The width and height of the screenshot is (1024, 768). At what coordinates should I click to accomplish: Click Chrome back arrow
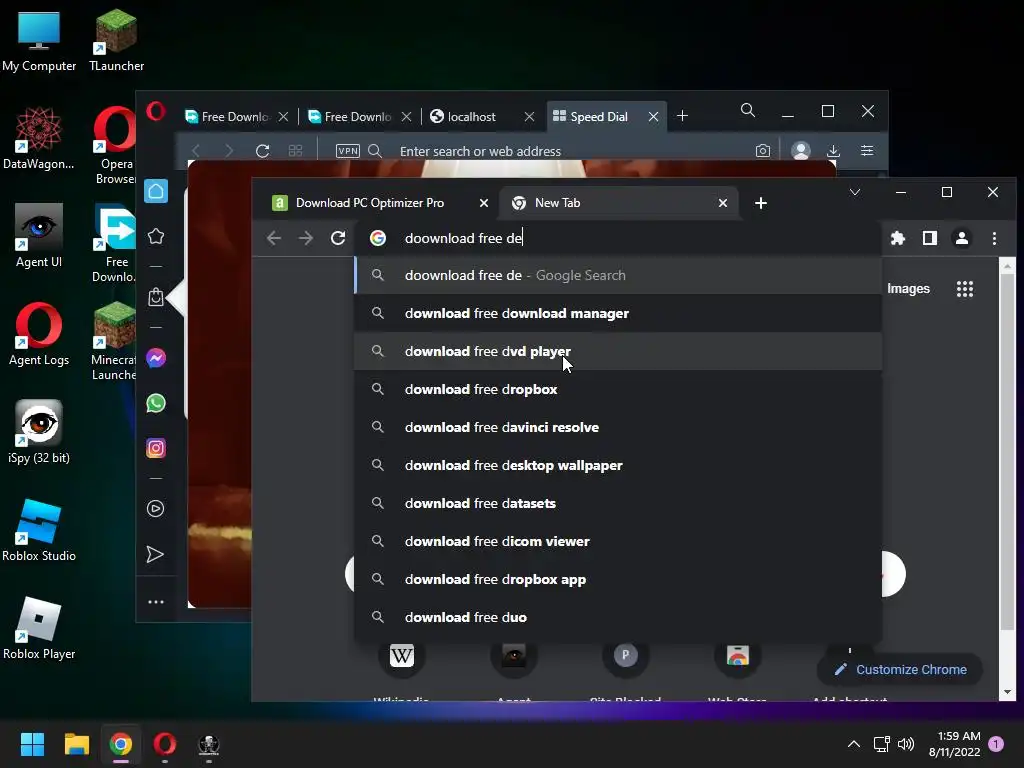point(274,238)
